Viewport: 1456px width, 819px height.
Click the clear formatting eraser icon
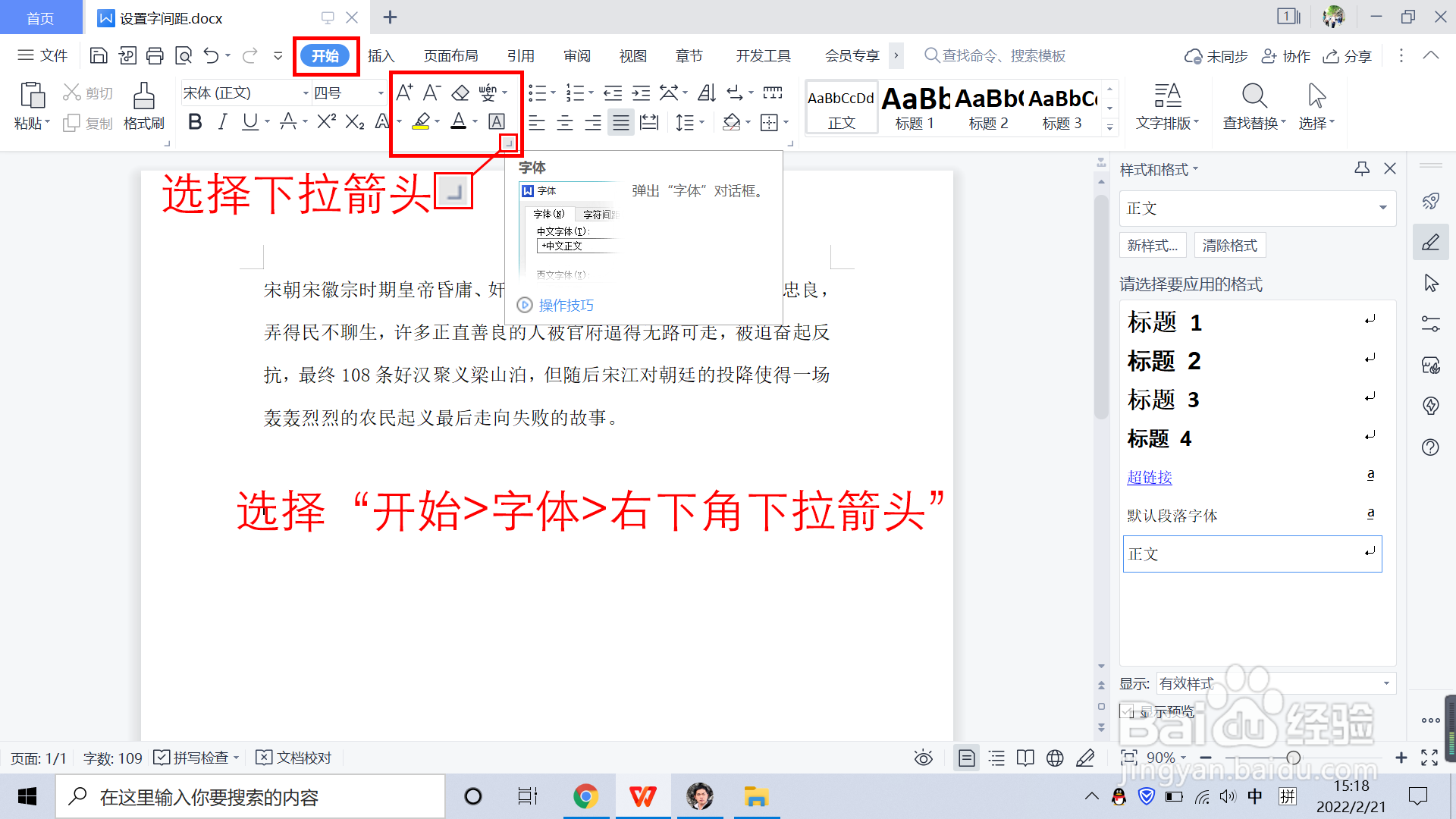pyautogui.click(x=460, y=93)
